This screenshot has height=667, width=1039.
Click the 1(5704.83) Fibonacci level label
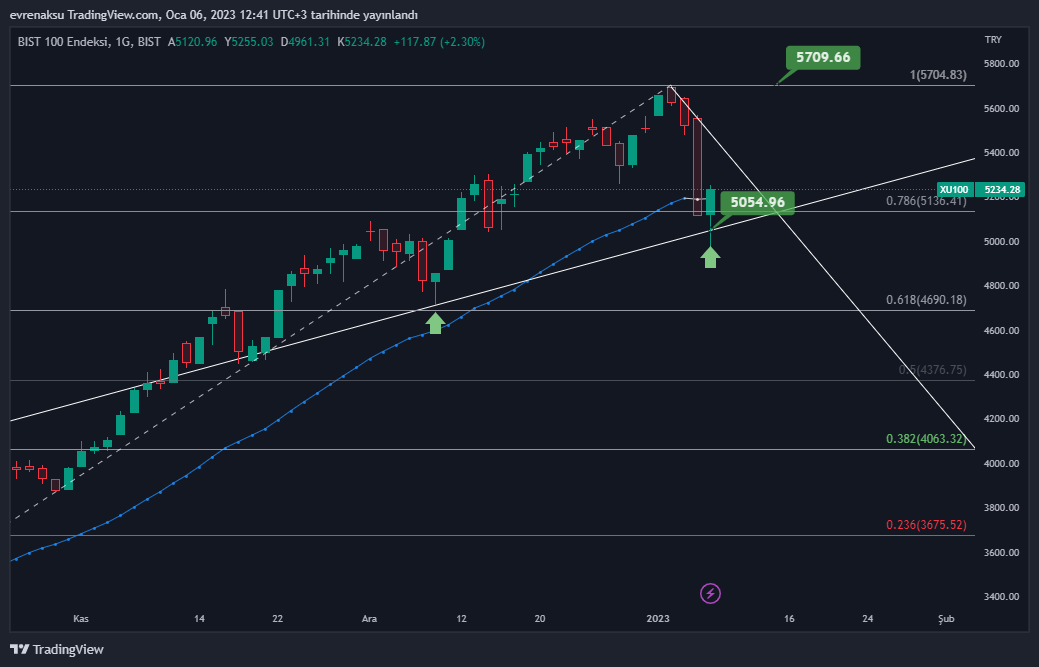(x=938, y=75)
